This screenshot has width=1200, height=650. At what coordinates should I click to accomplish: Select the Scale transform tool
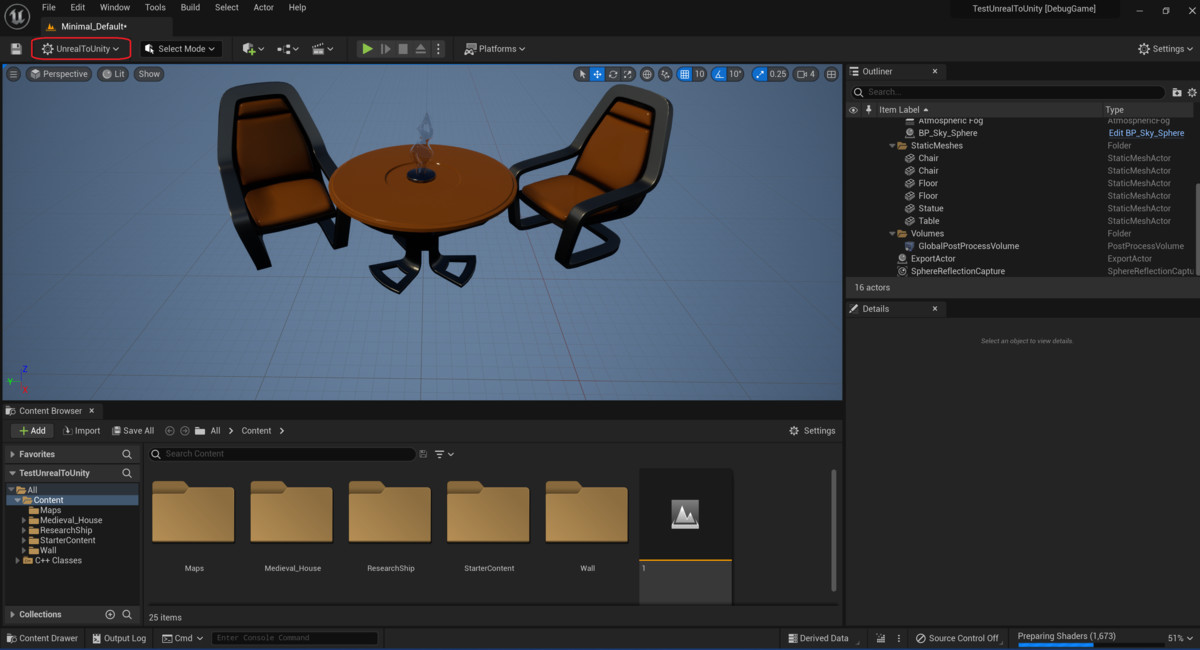pos(627,74)
